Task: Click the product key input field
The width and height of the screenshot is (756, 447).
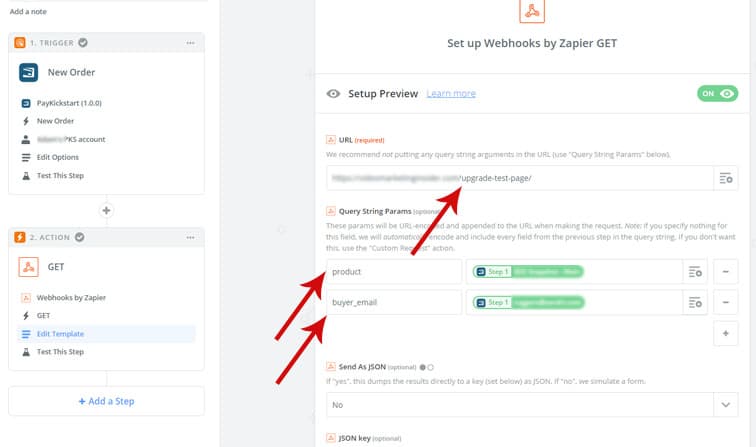Action: coord(393,272)
